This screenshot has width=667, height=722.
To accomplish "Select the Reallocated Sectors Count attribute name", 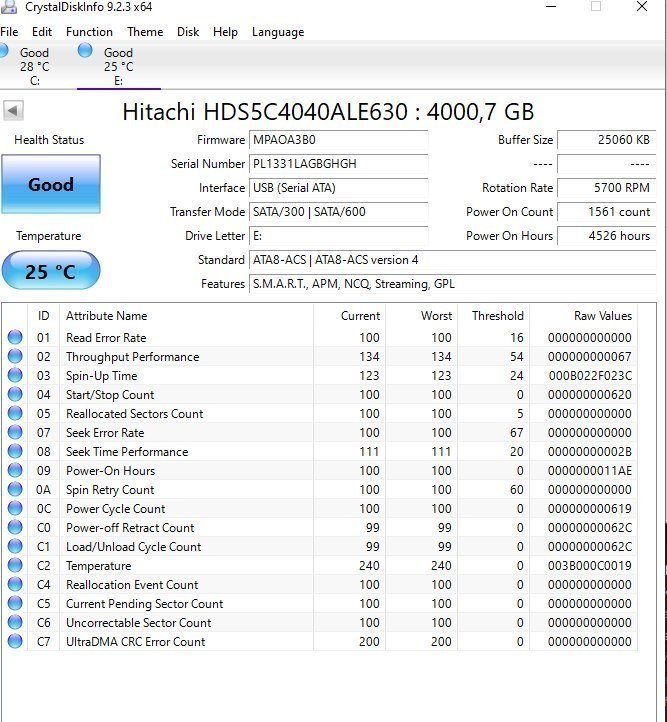I will 134,413.
